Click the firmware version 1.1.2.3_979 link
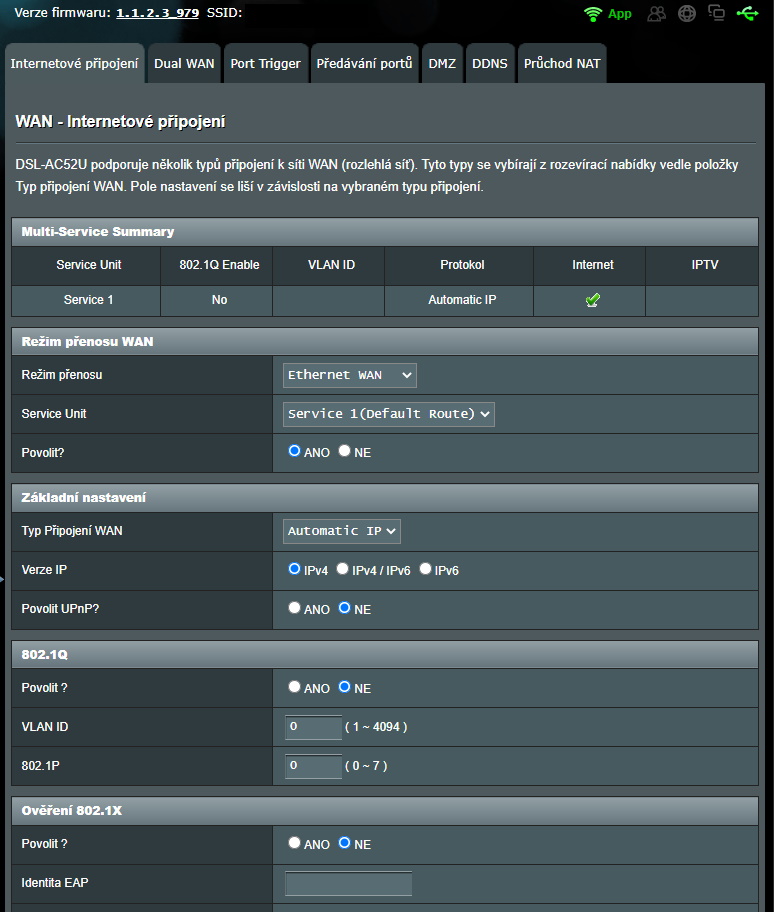The image size is (774, 912). coord(157,13)
